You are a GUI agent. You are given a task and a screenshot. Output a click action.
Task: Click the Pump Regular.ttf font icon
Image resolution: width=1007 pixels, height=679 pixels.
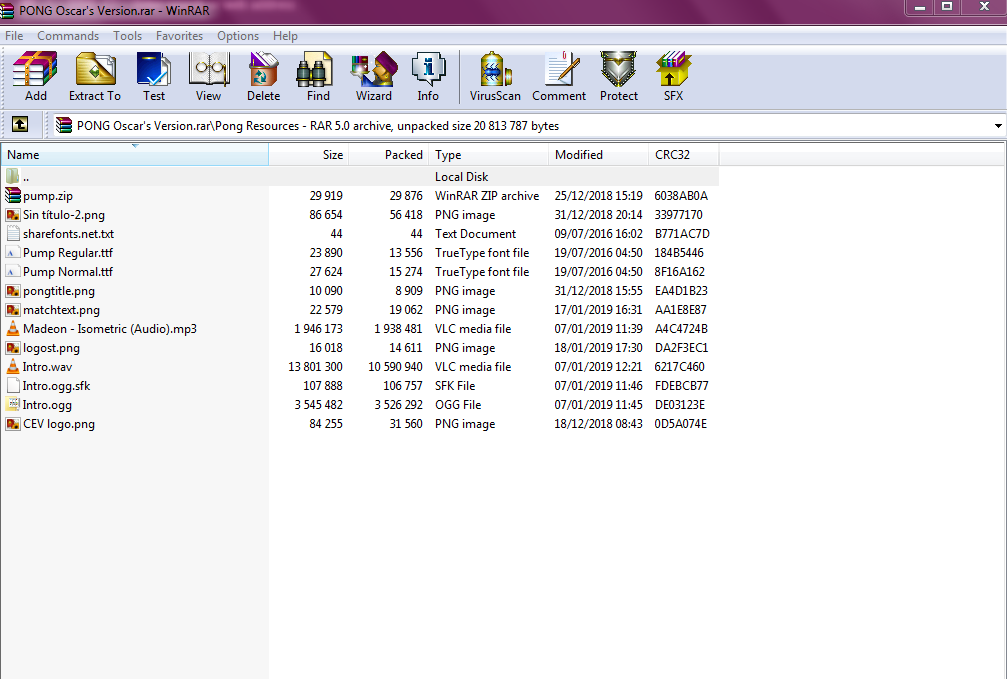(13, 252)
